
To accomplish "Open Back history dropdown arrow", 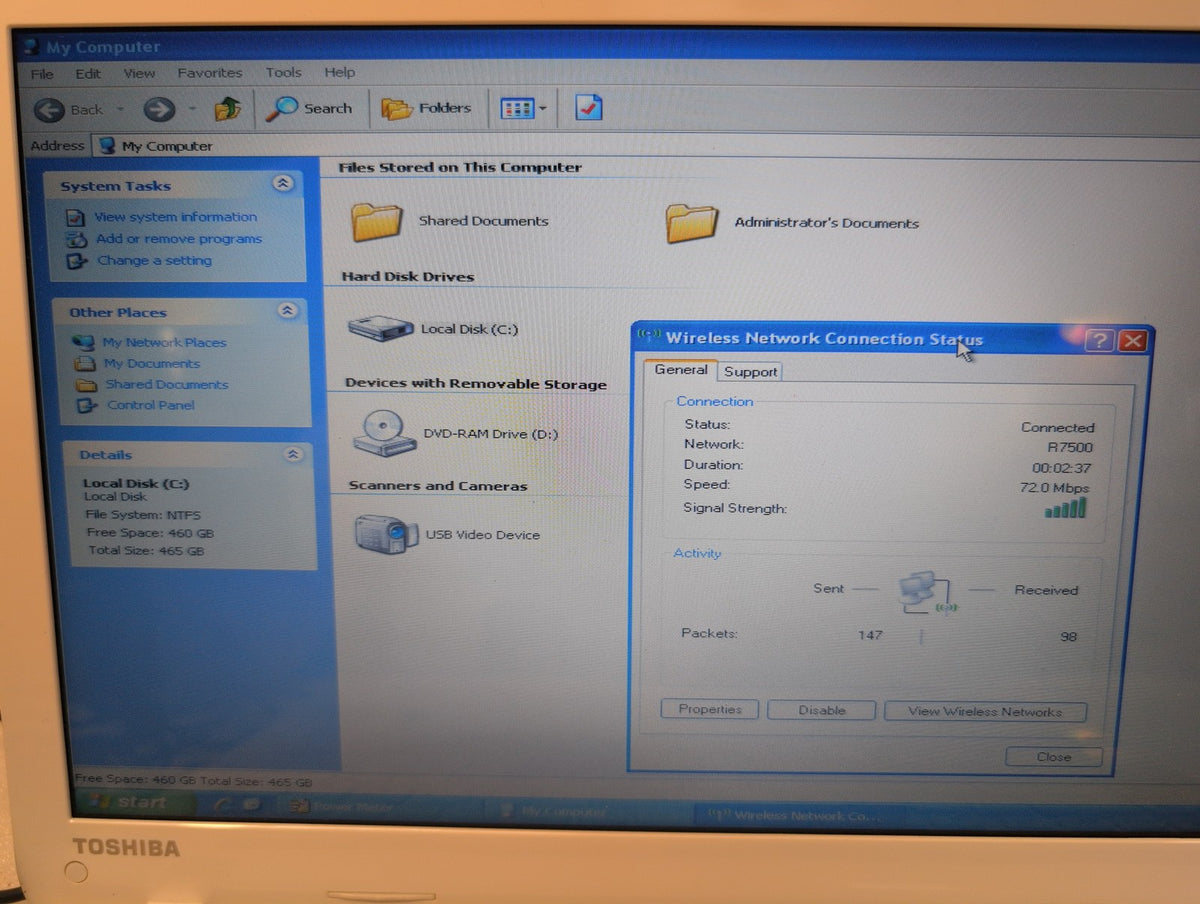I will point(120,109).
